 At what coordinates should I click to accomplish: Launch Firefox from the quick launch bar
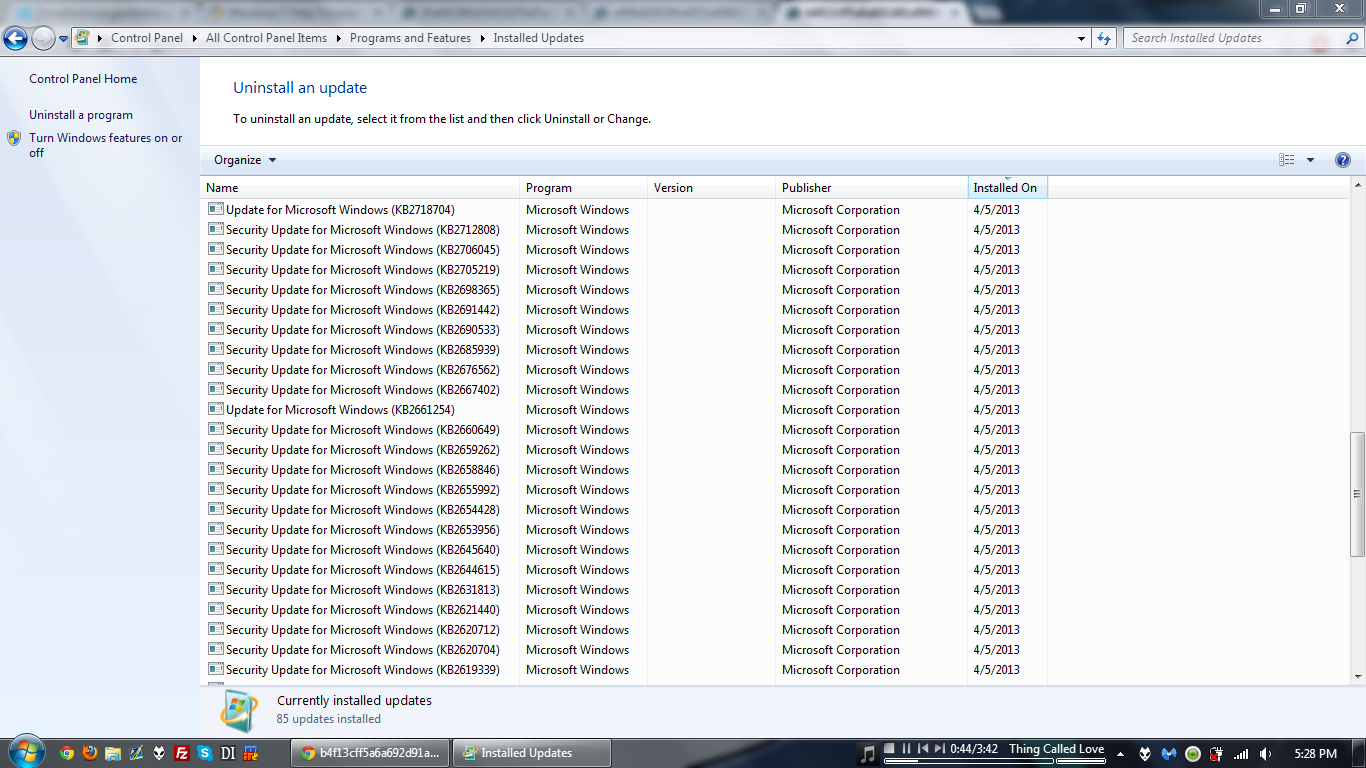point(90,753)
